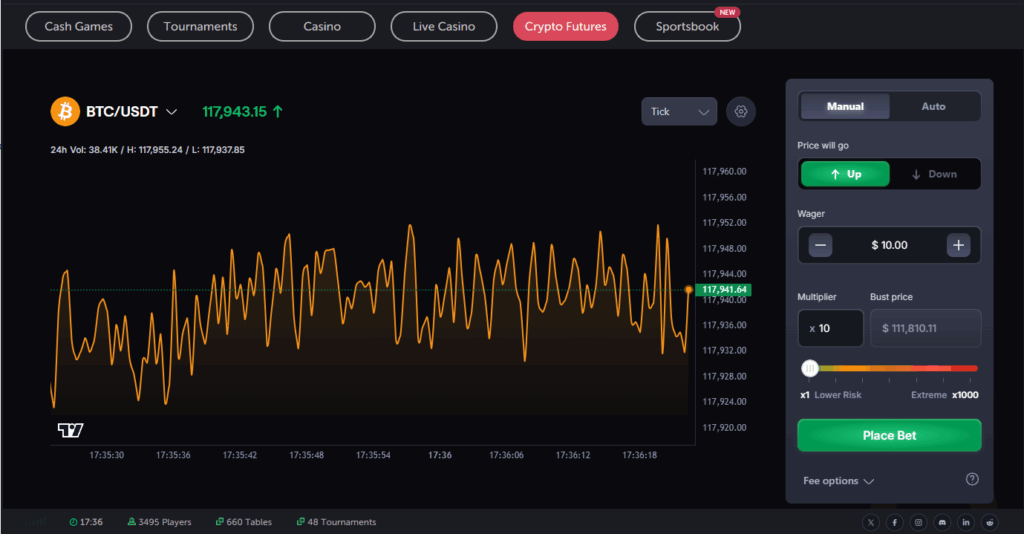Click the Bust price field
Screen dimensions: 1024x534
tap(925, 328)
